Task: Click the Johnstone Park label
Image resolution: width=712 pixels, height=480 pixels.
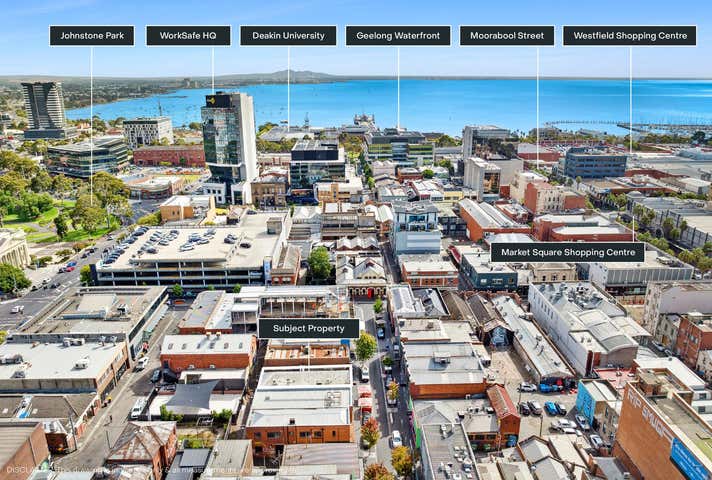Action: click(x=92, y=35)
